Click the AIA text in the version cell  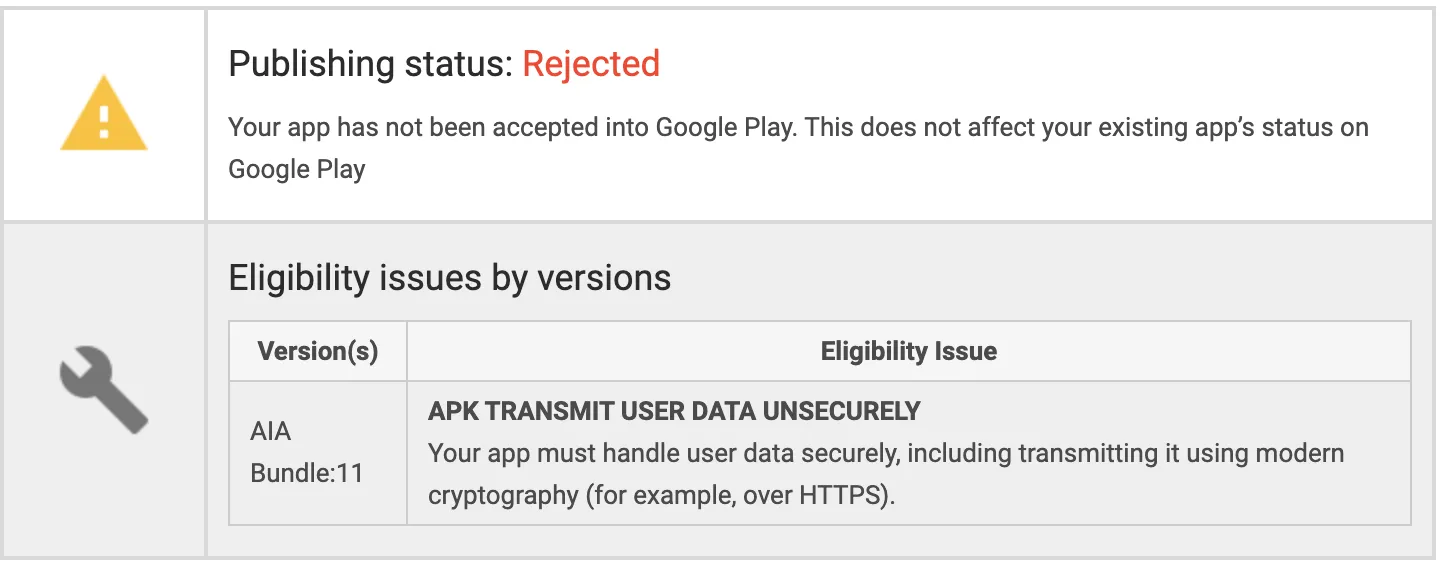point(271,432)
